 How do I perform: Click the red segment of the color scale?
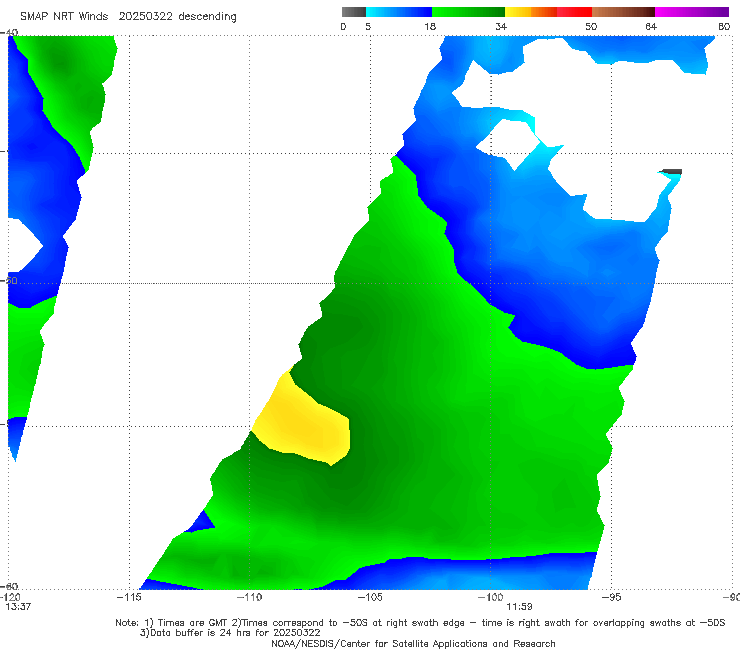pyautogui.click(x=574, y=12)
